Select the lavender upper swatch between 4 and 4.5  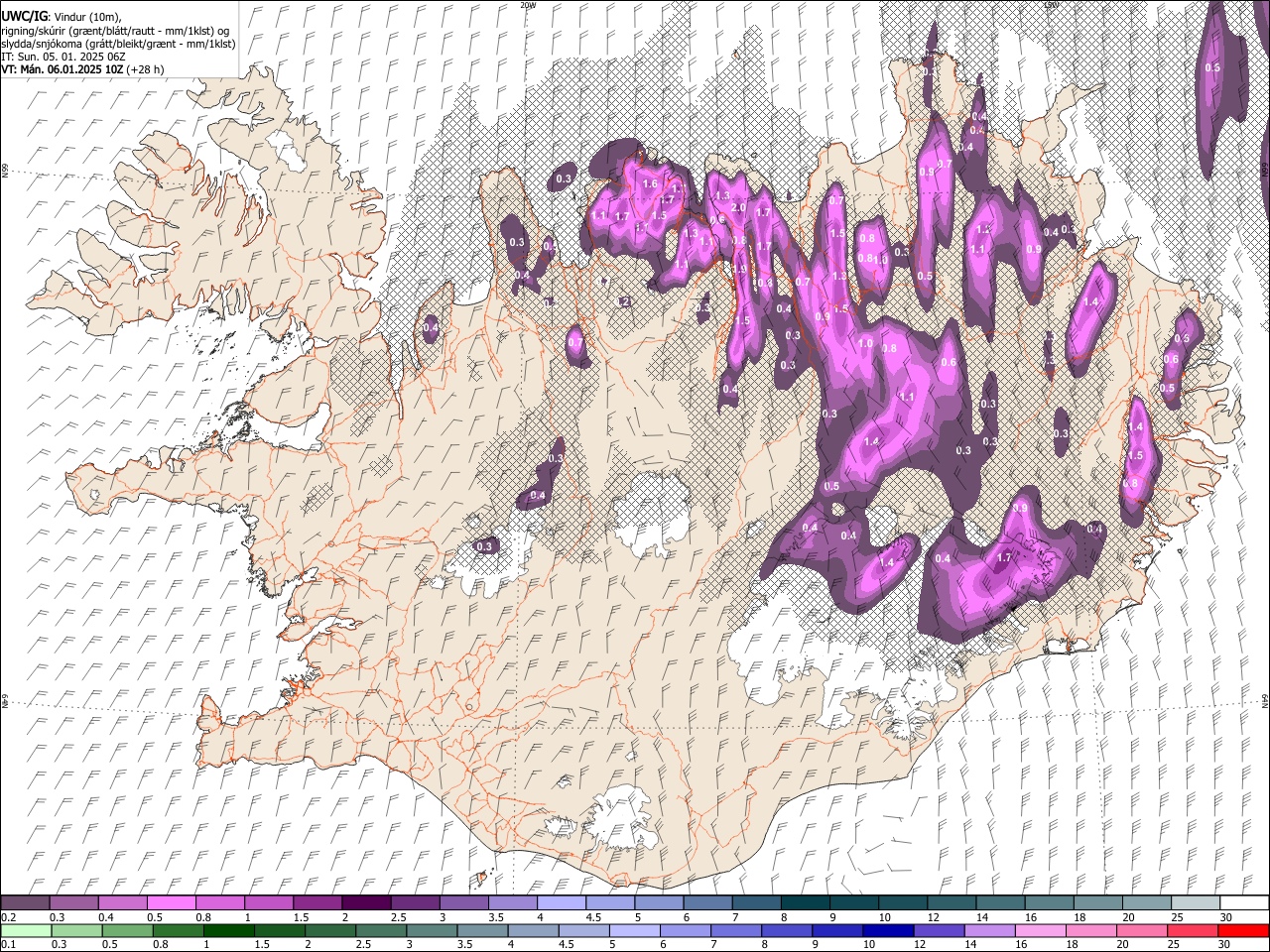[560, 902]
